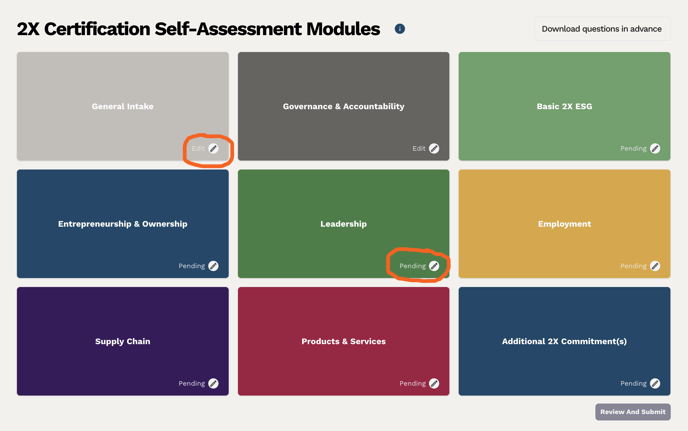
Task: Open the Products & Services module card
Action: (343, 341)
